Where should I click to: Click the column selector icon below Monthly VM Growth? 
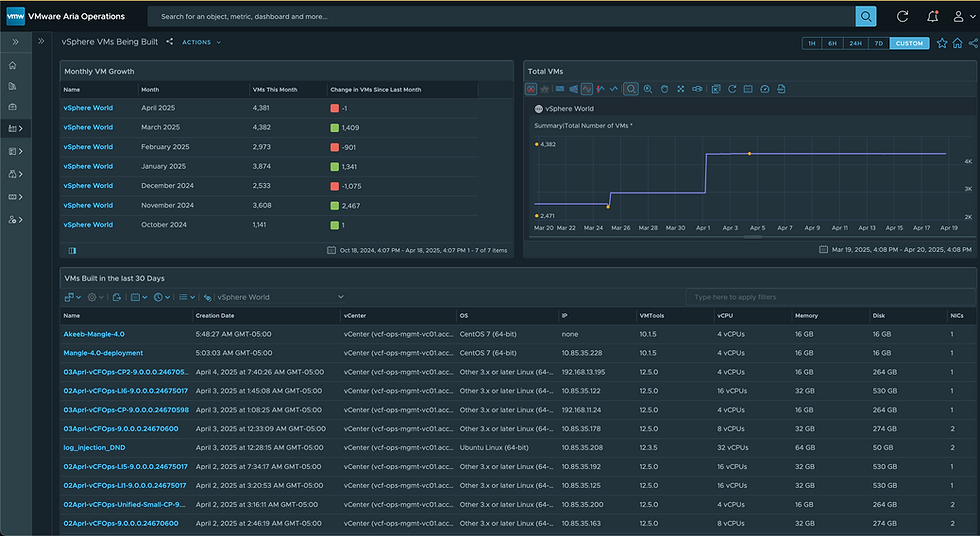72,251
